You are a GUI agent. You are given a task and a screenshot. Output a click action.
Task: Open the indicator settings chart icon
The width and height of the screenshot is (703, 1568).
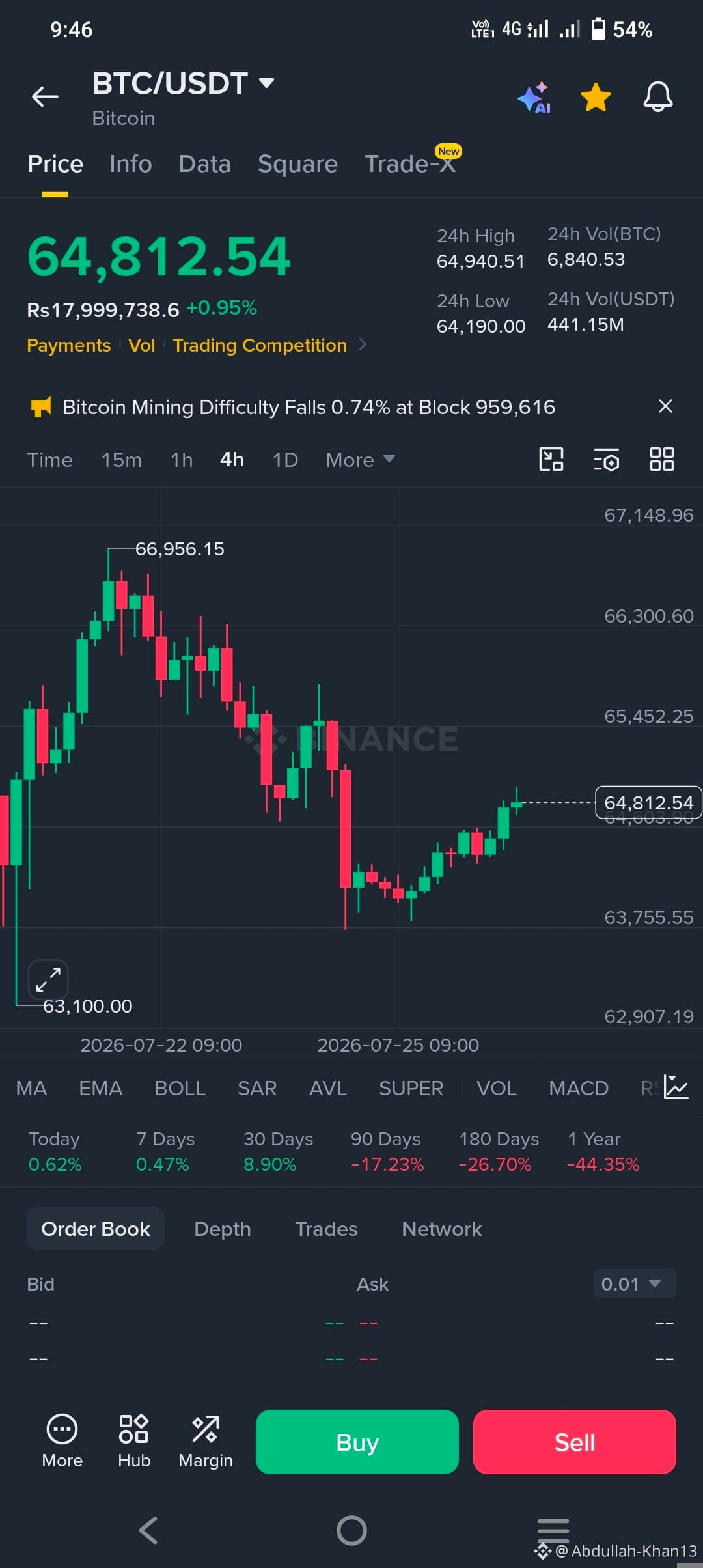click(676, 1087)
